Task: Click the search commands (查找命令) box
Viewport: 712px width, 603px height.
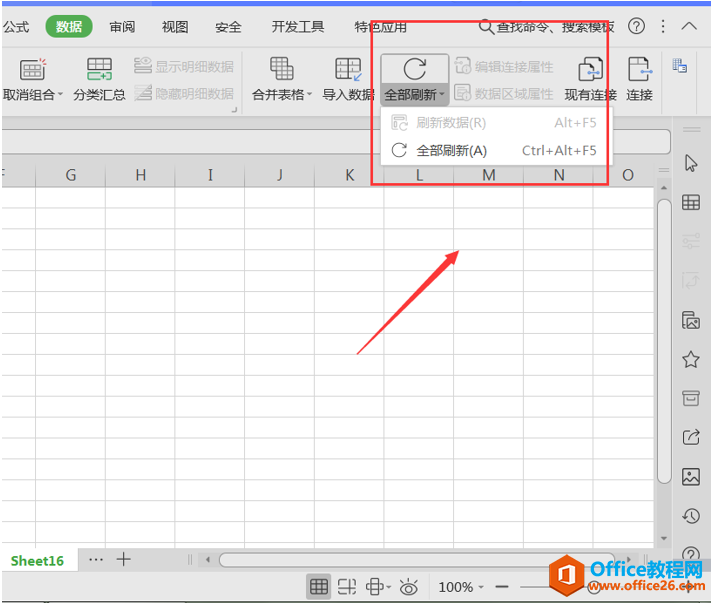Action: coord(547,27)
